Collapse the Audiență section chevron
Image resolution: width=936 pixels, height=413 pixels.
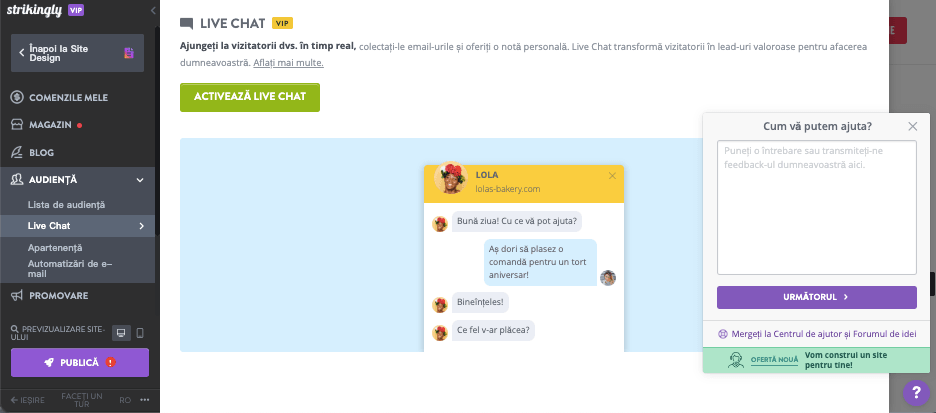[x=140, y=180]
